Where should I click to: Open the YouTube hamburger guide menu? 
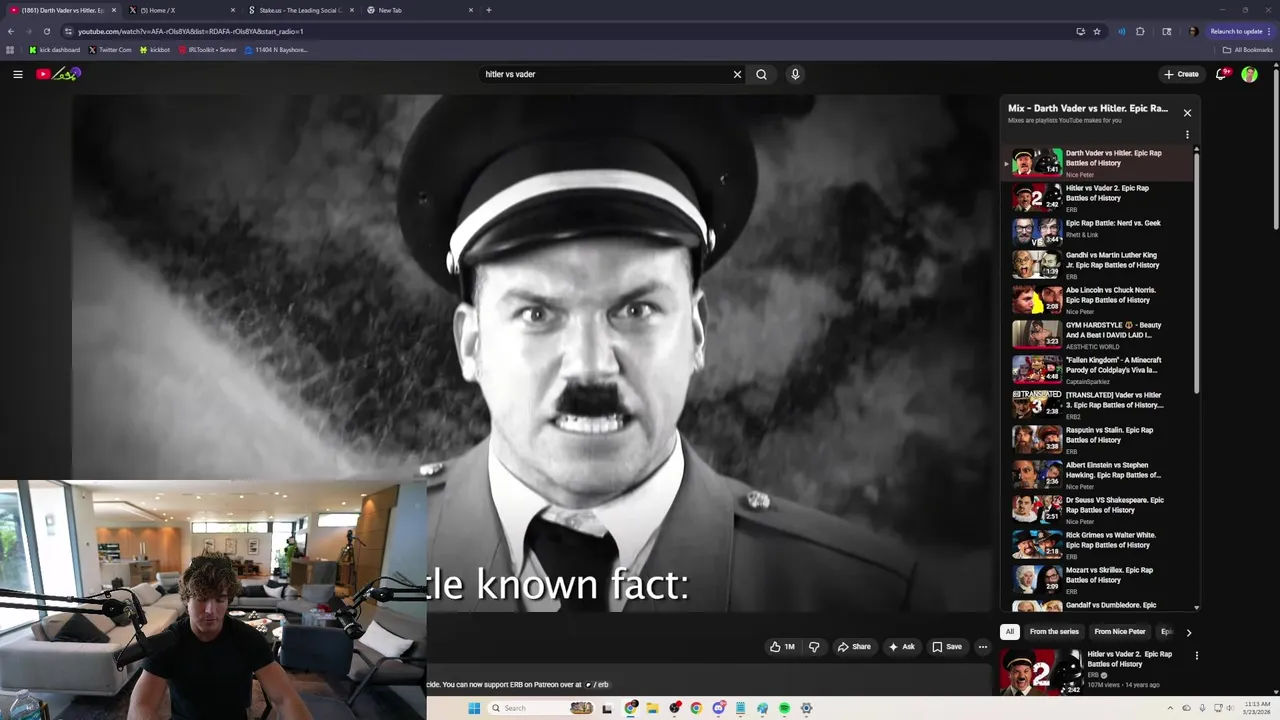coord(18,74)
